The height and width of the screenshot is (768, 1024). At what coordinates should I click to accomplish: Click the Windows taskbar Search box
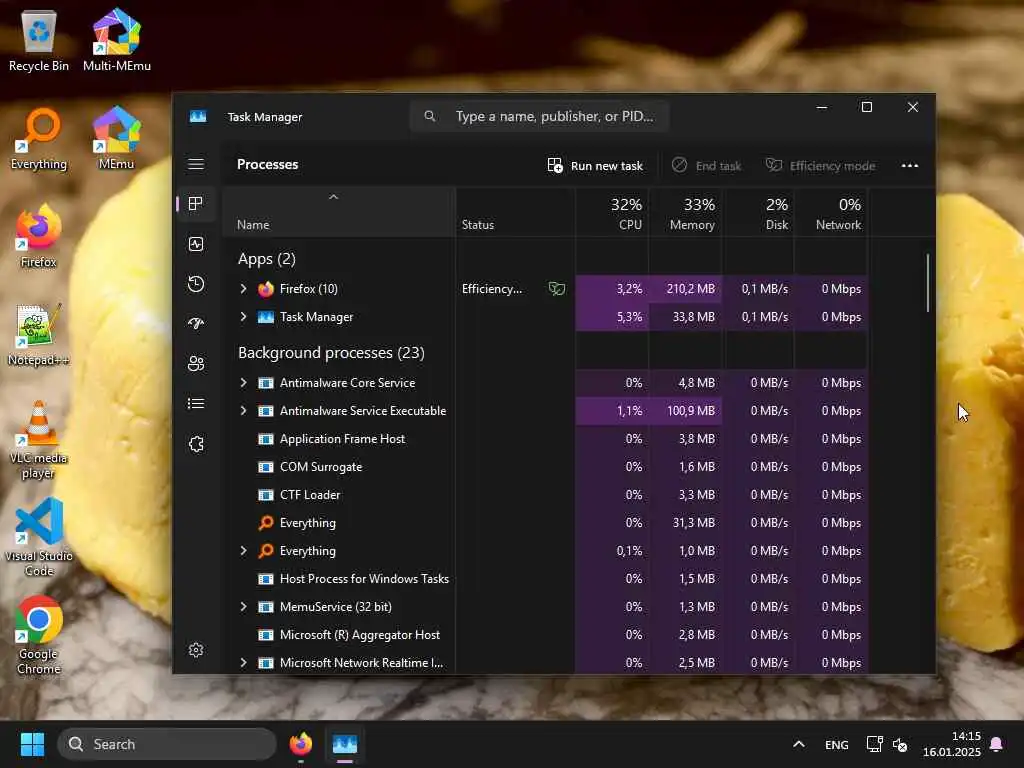pyautogui.click(x=167, y=744)
